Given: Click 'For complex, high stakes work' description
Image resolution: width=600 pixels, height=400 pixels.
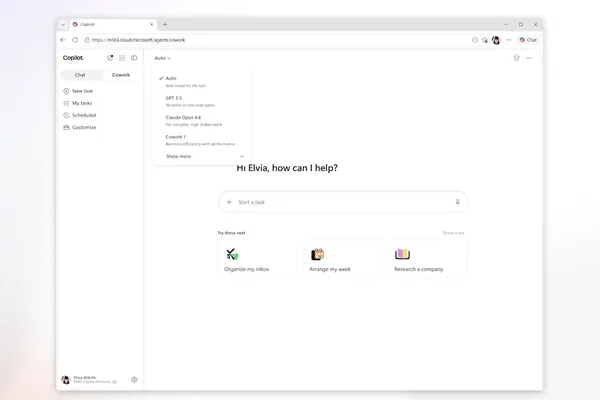Looking at the screenshot, I should [194, 124].
